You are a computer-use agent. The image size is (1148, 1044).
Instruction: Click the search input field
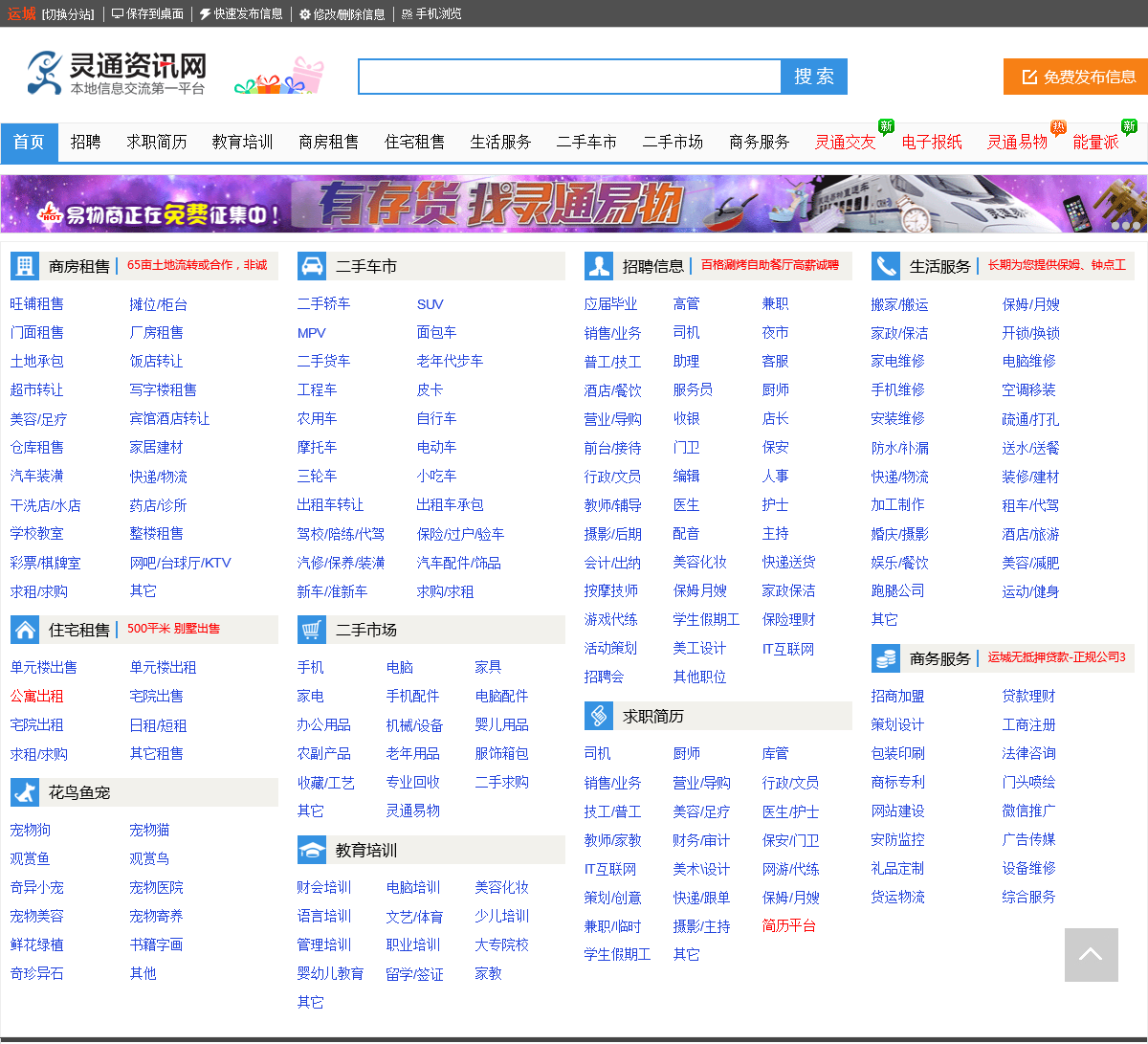tap(570, 77)
